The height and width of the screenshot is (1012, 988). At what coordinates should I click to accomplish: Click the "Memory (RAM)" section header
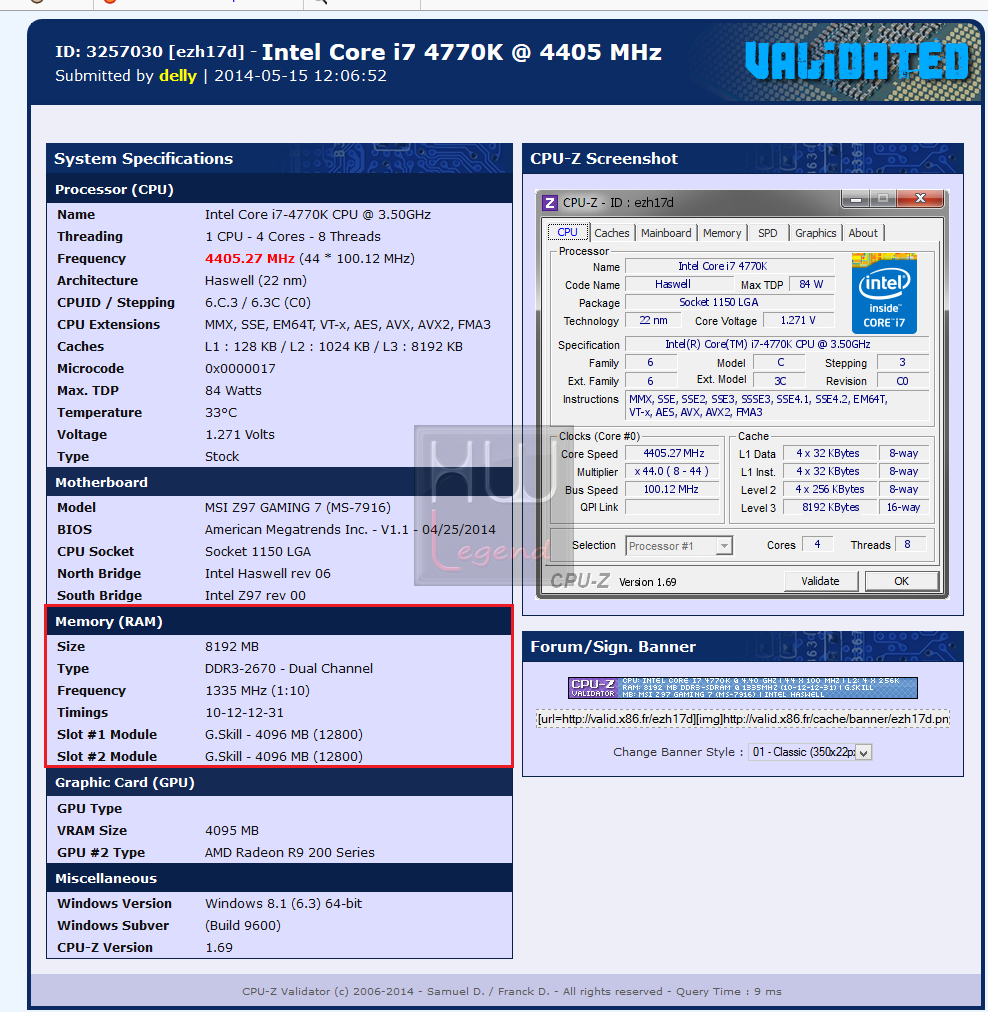coord(279,621)
